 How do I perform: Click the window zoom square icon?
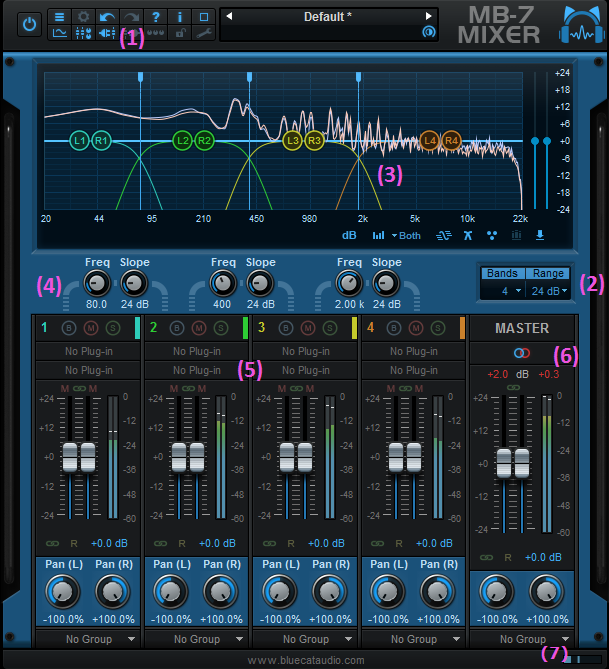coord(204,17)
